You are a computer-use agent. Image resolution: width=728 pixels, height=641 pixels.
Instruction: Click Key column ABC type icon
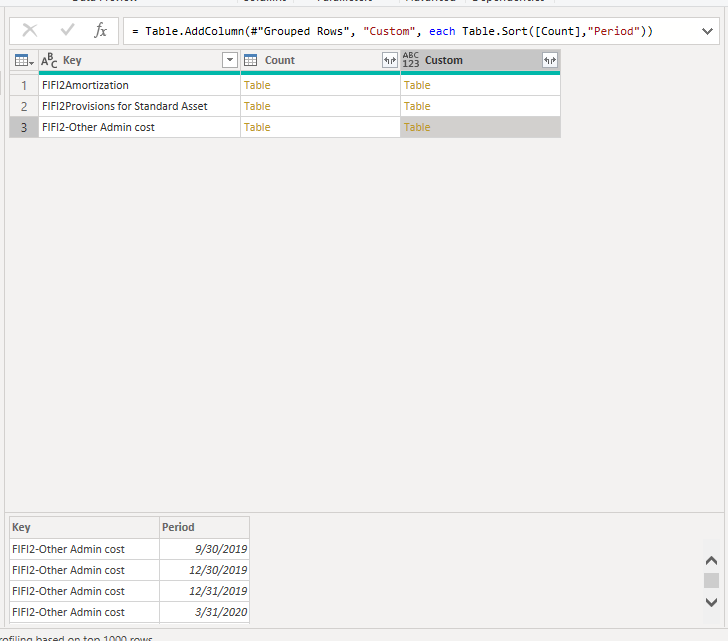(x=49, y=60)
